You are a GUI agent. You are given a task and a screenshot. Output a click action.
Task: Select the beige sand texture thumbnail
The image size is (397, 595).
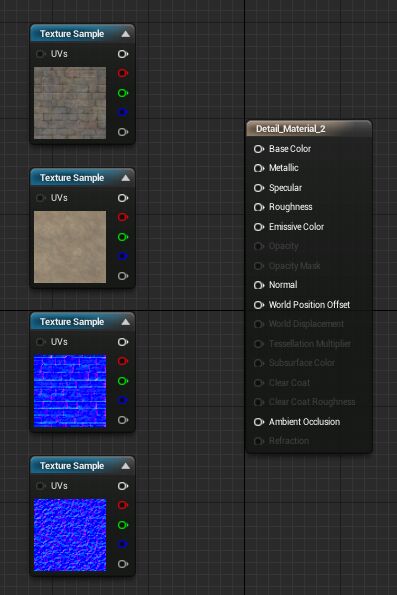click(70, 247)
